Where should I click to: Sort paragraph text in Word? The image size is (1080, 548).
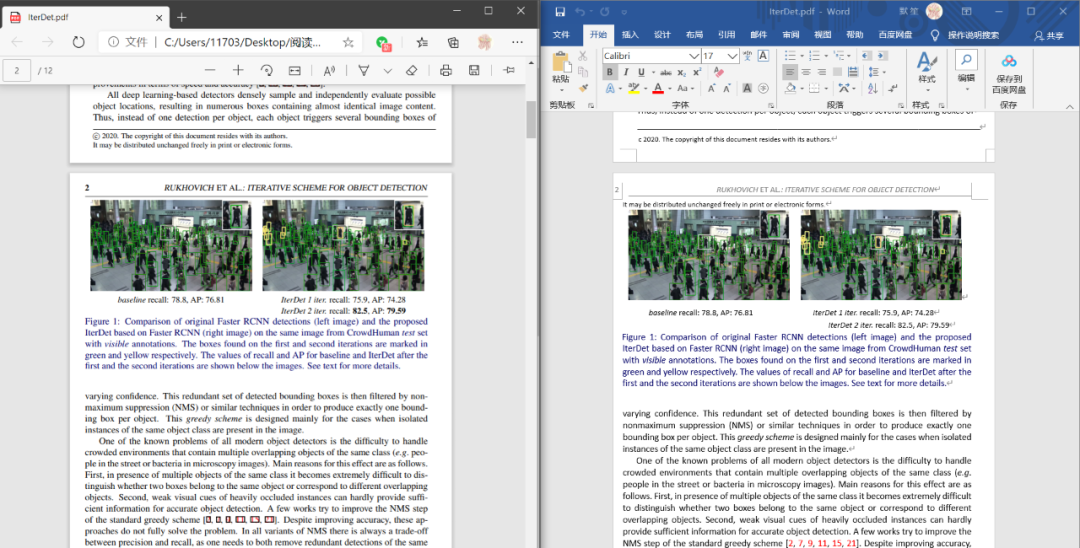tap(872, 88)
